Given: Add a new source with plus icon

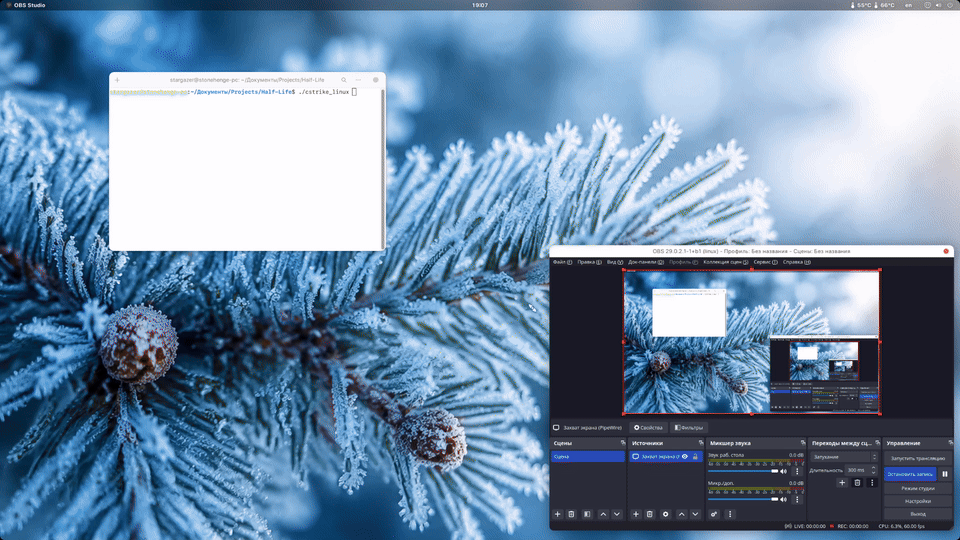Looking at the screenshot, I should pyautogui.click(x=636, y=514).
